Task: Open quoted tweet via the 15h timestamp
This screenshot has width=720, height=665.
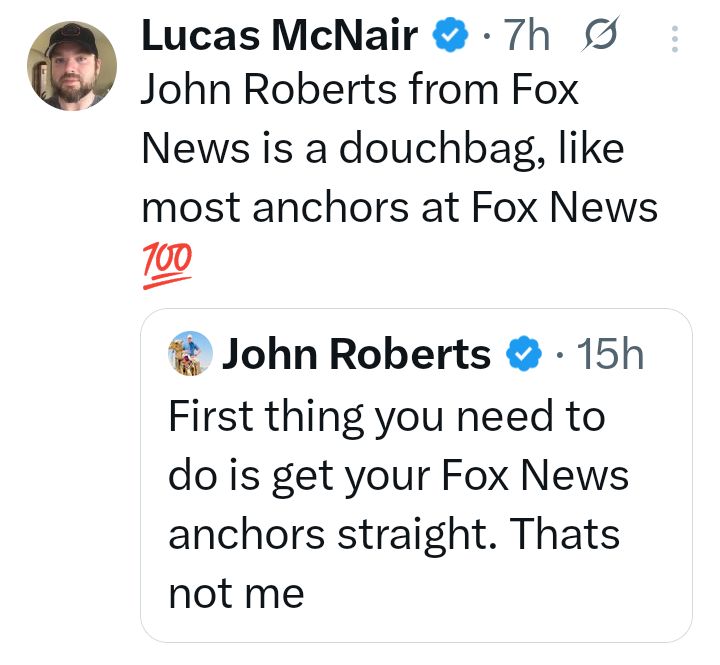Action: [612, 355]
